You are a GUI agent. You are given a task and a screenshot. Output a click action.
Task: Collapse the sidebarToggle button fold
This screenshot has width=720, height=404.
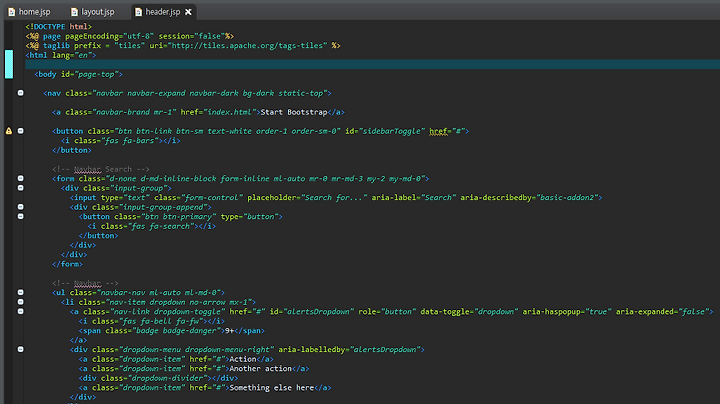coord(21,131)
